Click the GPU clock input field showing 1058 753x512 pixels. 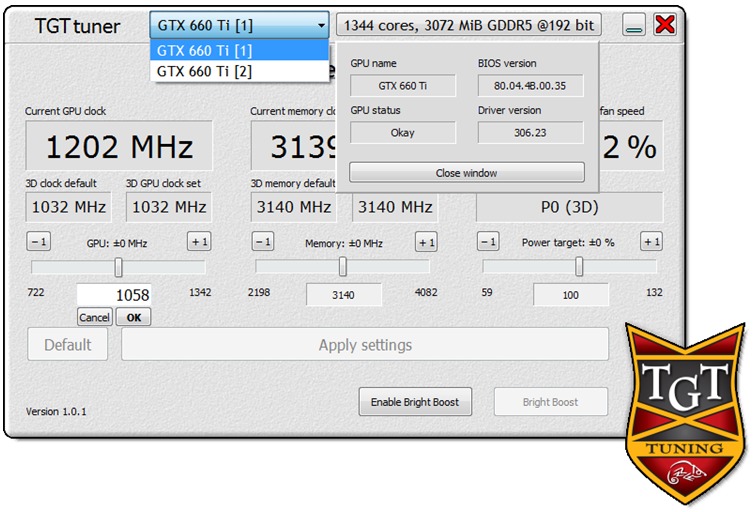(114, 295)
